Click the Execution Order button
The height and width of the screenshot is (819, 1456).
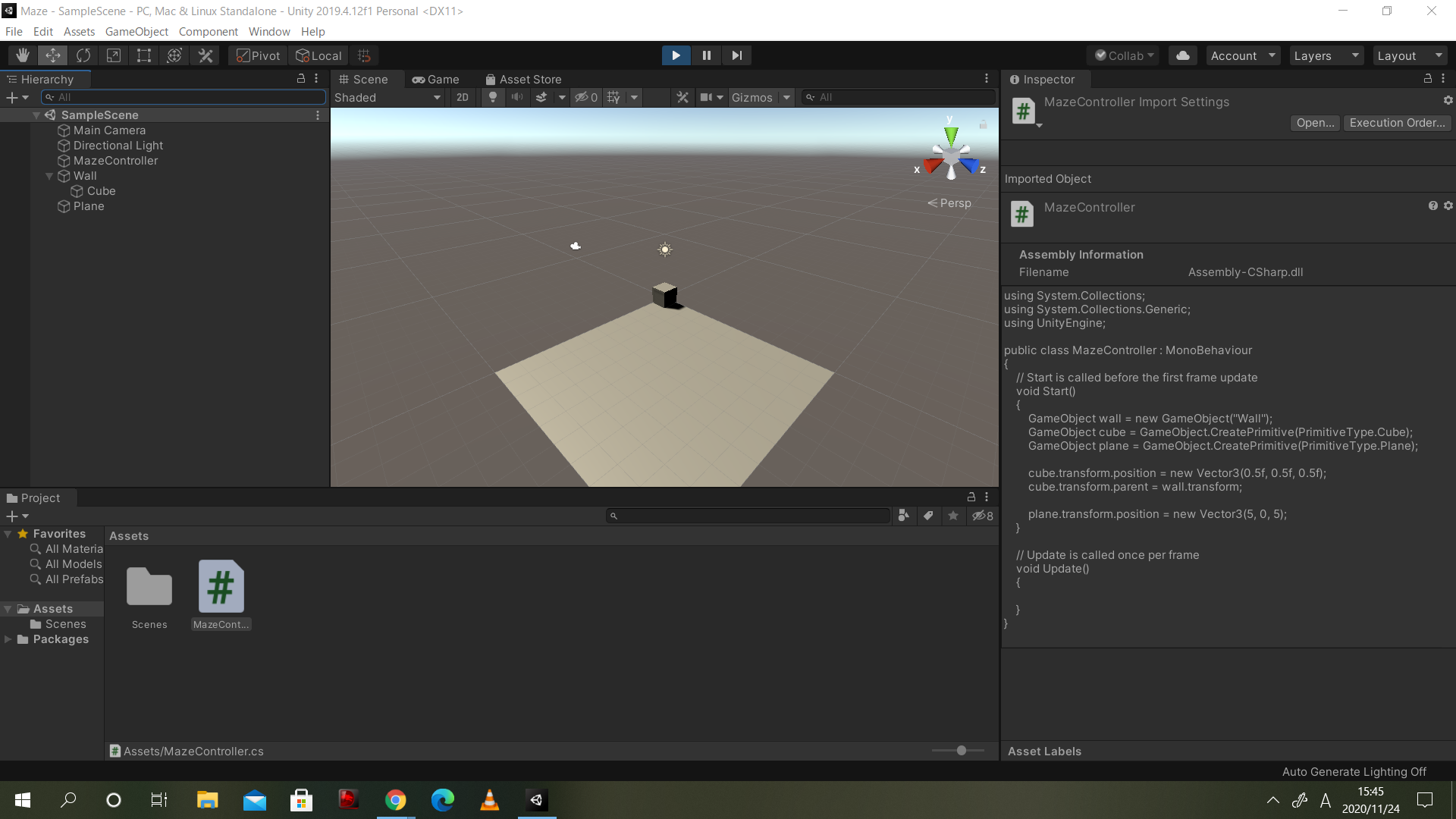(1397, 122)
